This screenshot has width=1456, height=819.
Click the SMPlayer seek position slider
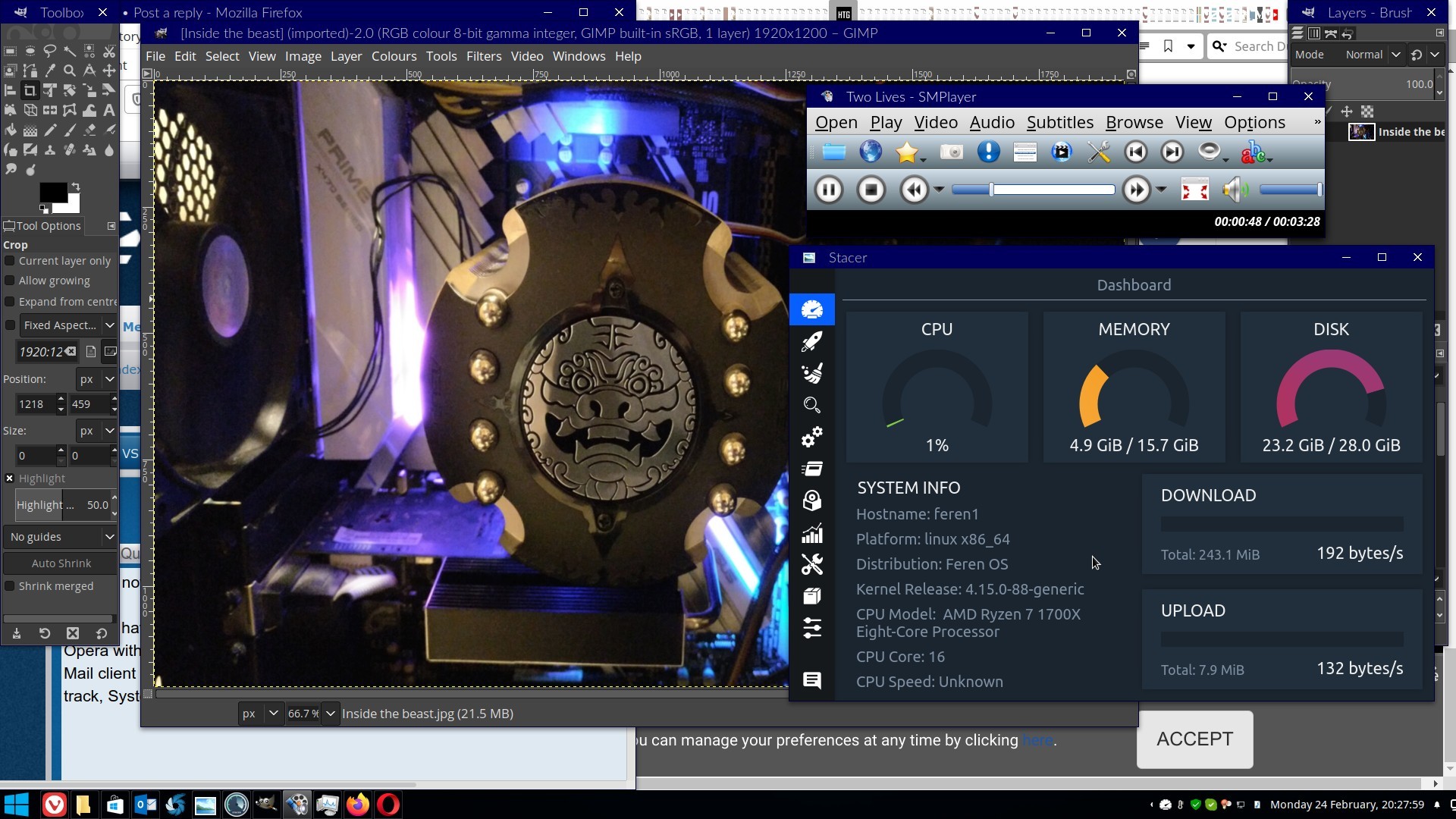(x=1033, y=190)
